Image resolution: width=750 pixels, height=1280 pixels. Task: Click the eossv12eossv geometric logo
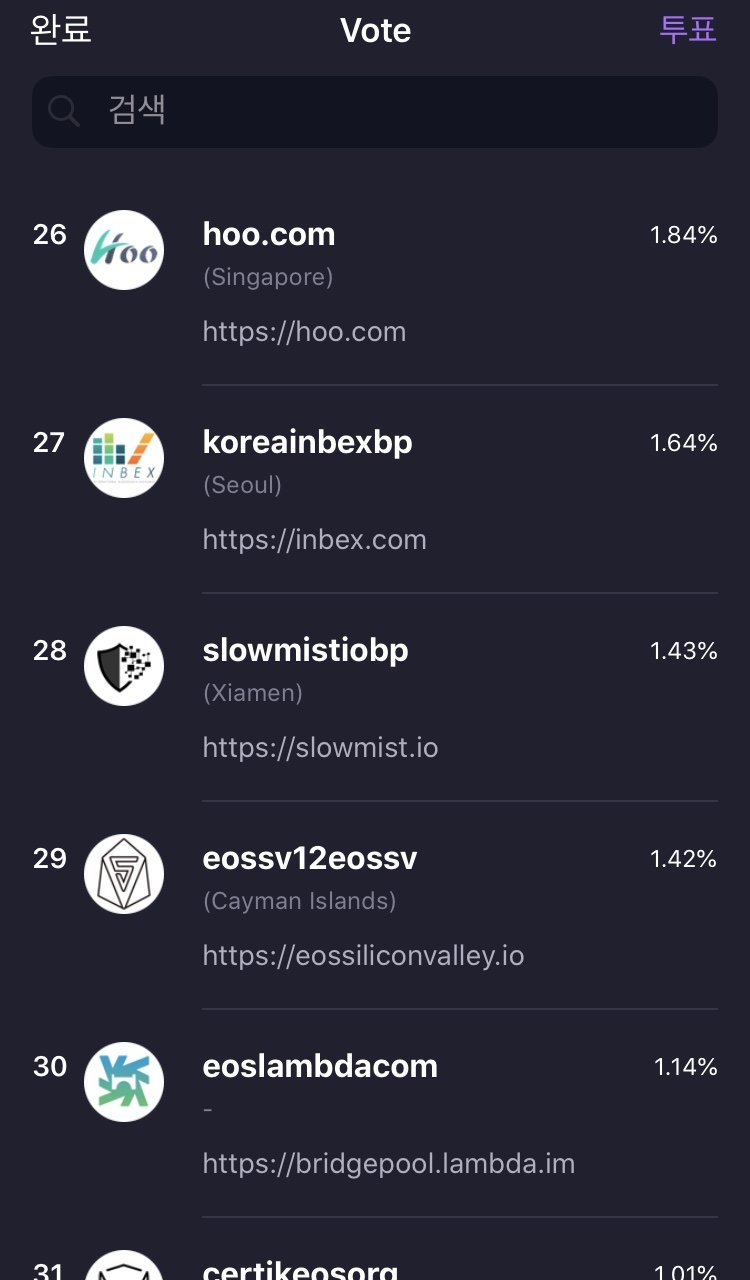click(x=124, y=874)
